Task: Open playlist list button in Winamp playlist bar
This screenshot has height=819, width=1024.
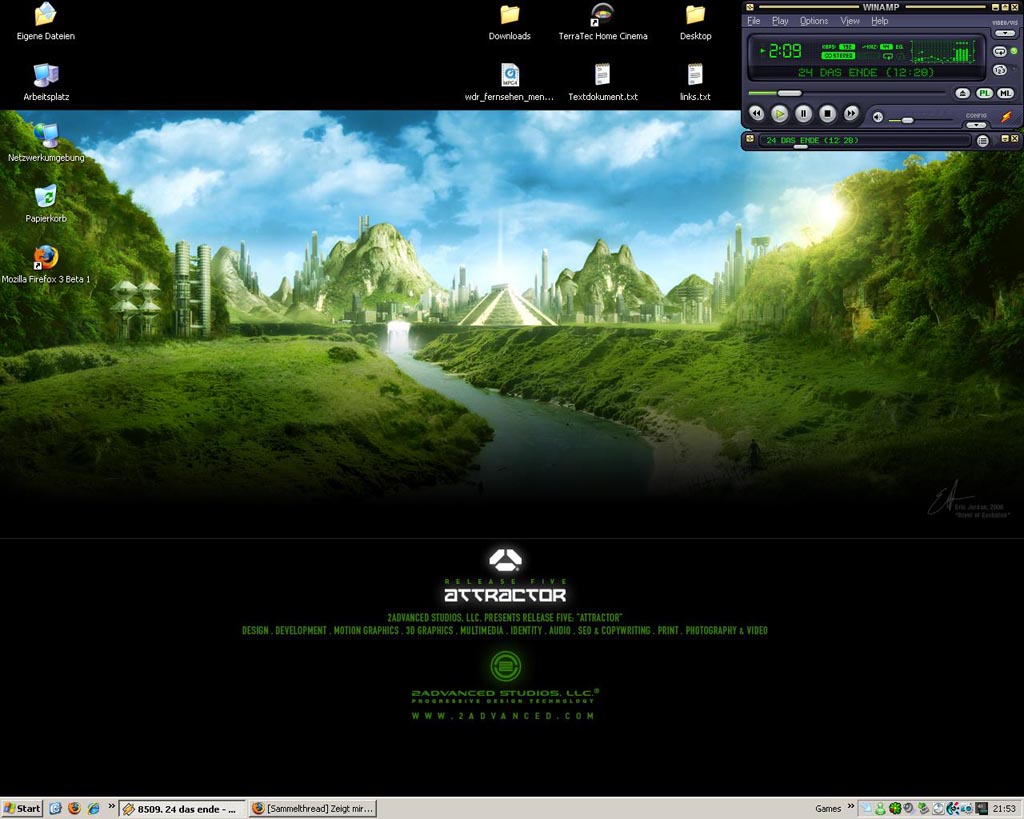Action: (x=983, y=140)
